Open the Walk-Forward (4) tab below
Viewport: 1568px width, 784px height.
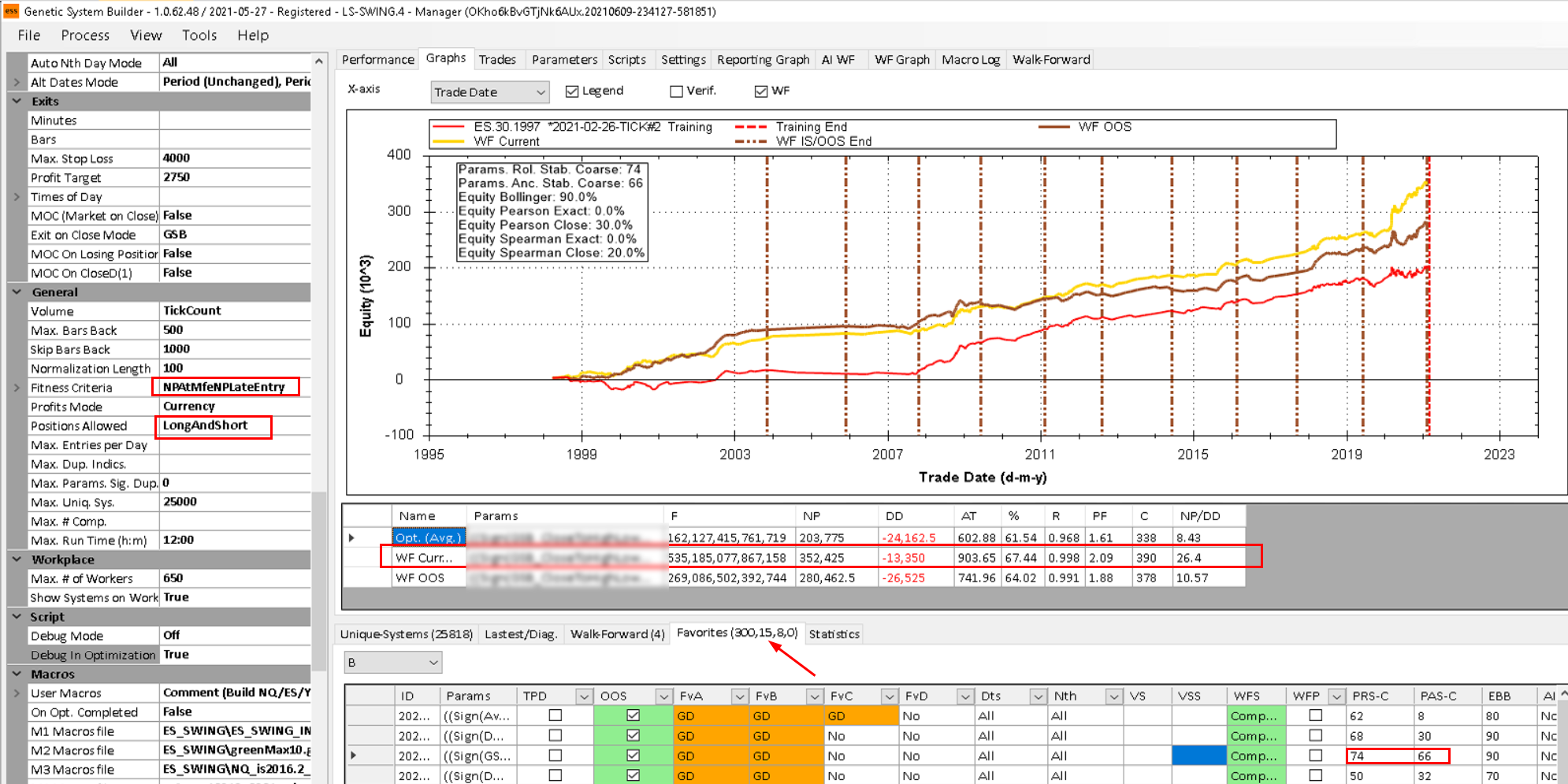click(617, 634)
